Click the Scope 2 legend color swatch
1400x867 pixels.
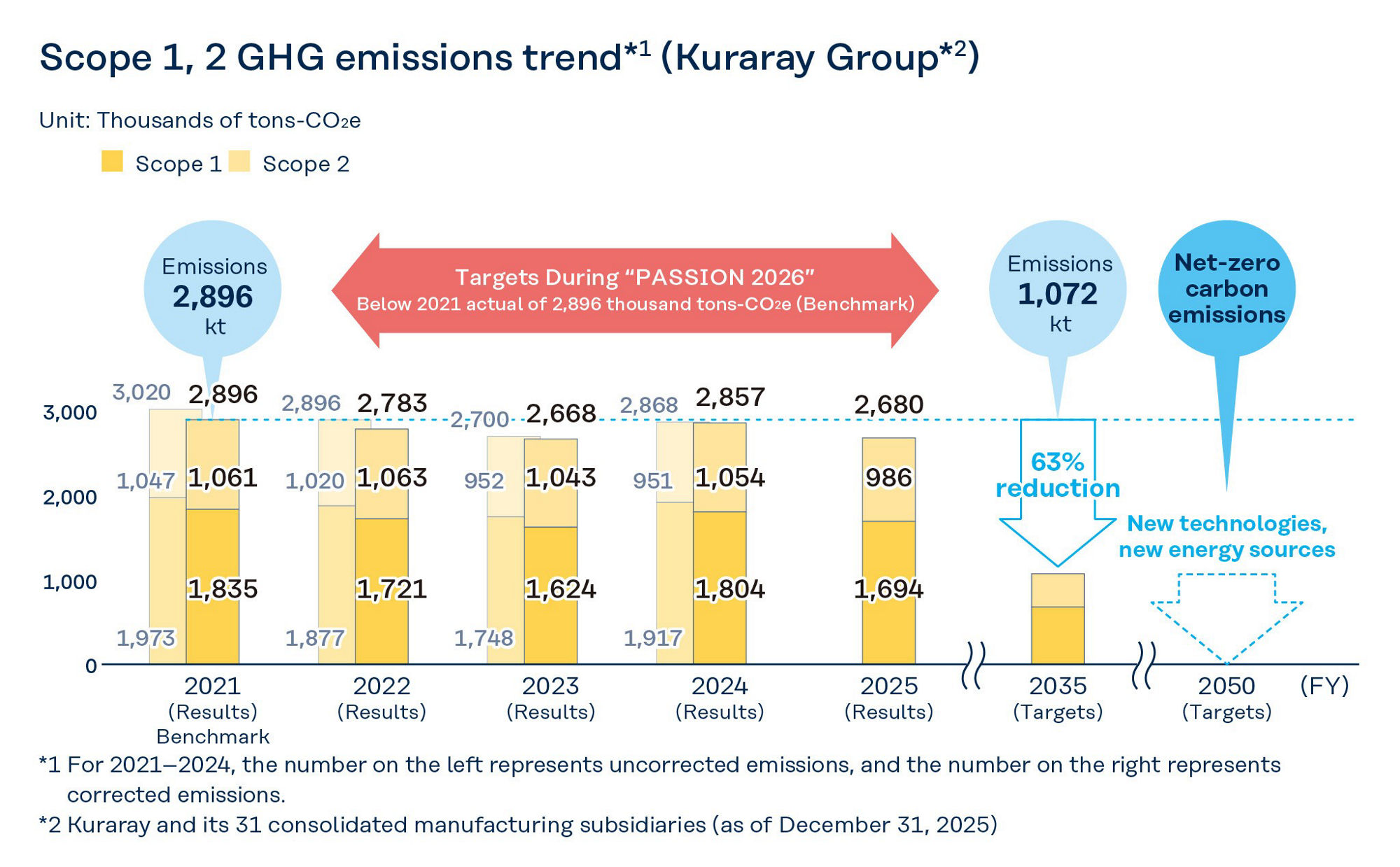coord(239,161)
